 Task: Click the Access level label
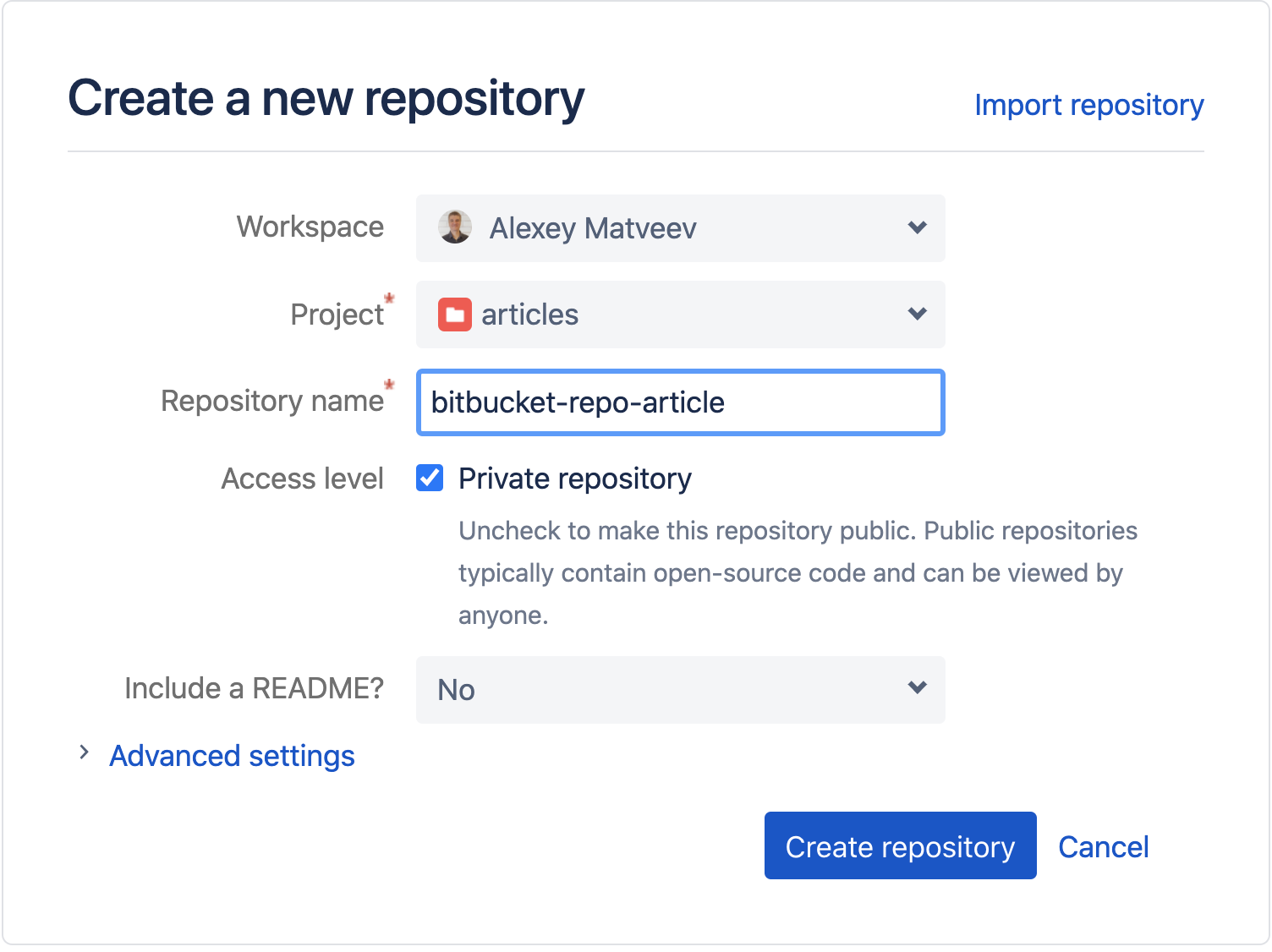tap(302, 479)
